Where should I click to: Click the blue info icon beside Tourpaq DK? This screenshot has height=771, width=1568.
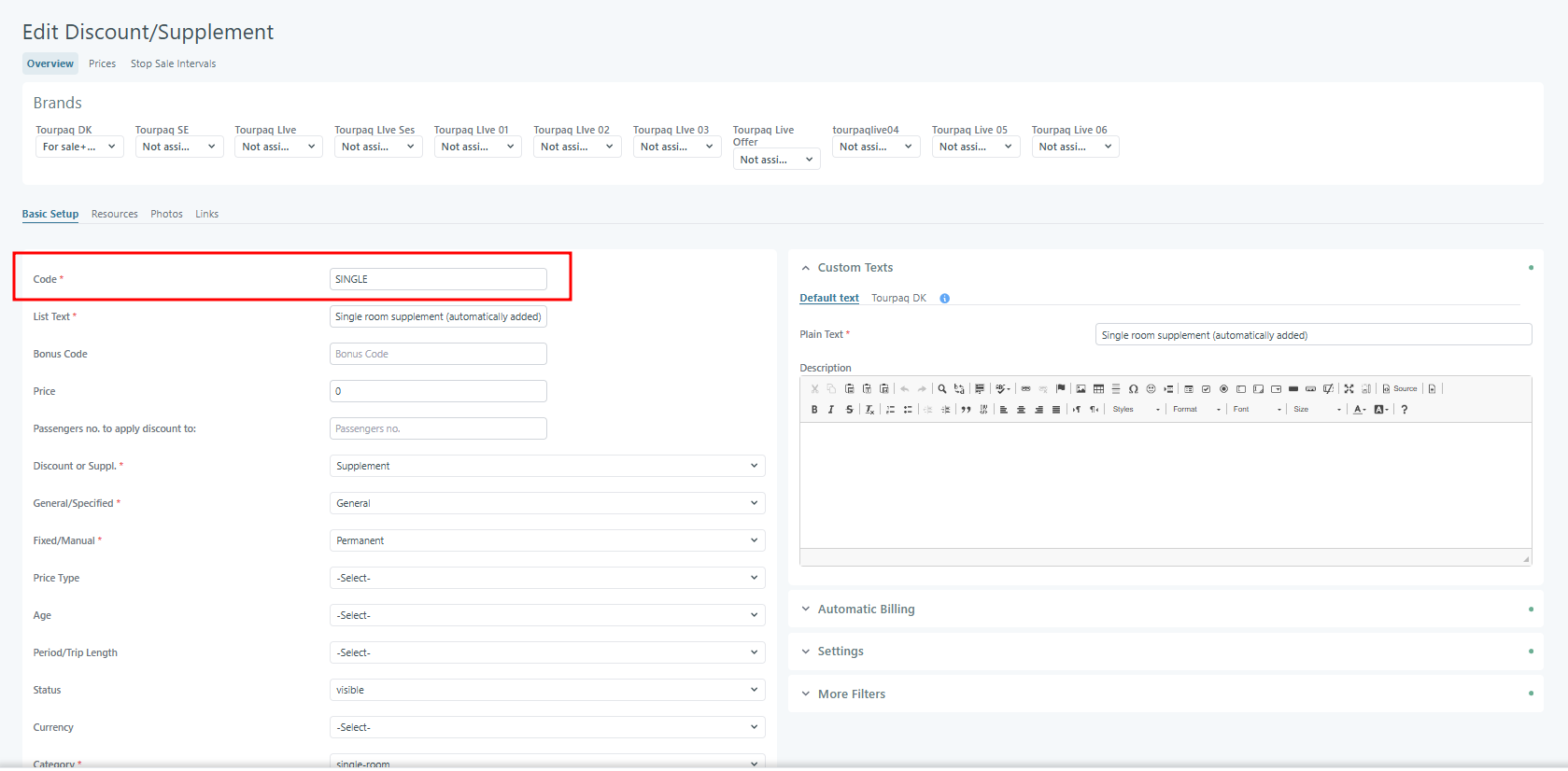[x=944, y=299]
